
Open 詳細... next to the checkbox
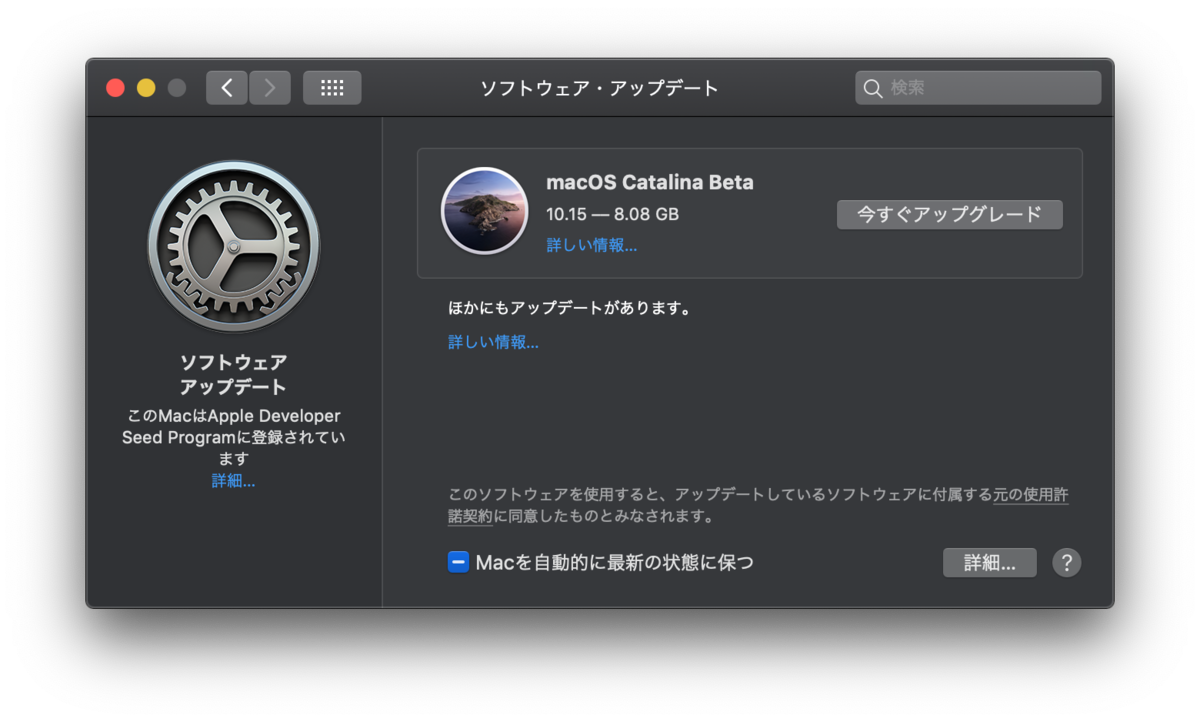(989, 562)
